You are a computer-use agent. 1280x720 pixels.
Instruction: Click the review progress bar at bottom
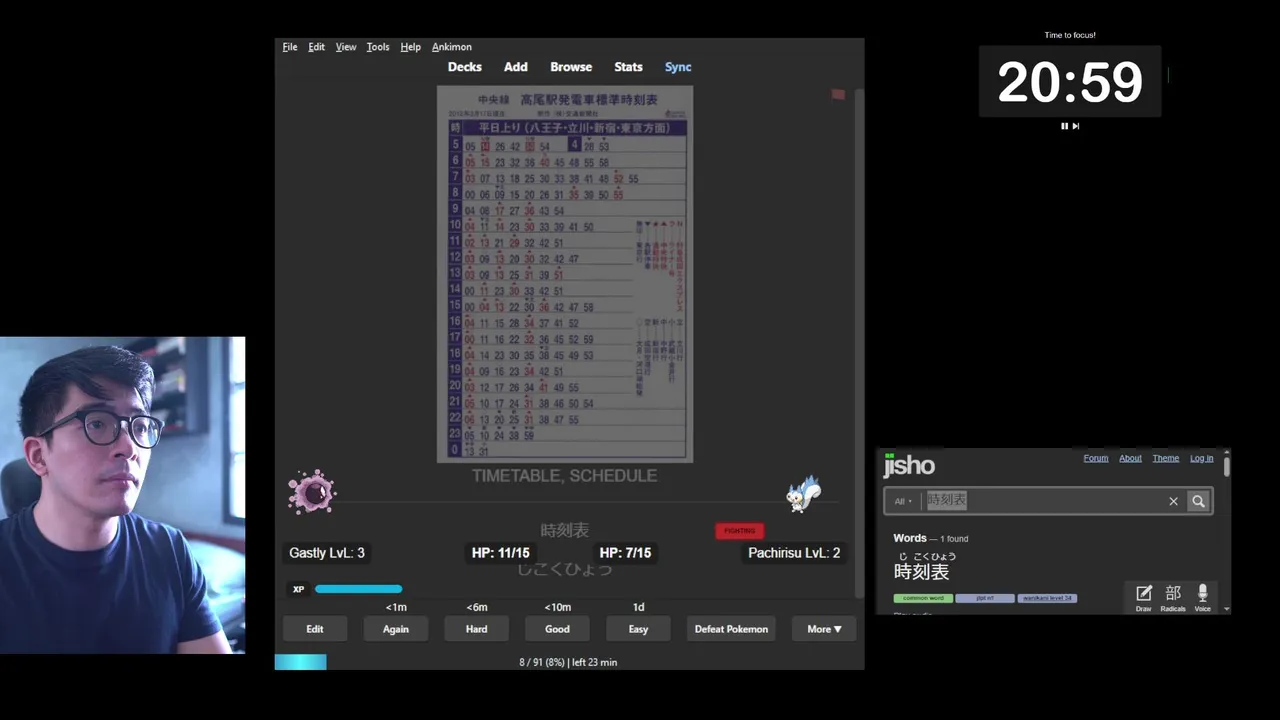point(301,662)
